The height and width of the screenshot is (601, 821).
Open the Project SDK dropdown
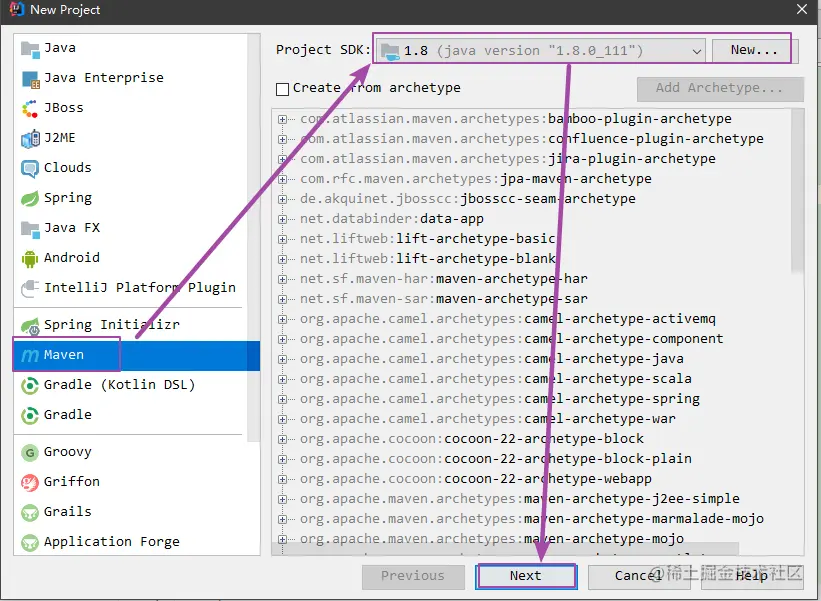[540, 51]
